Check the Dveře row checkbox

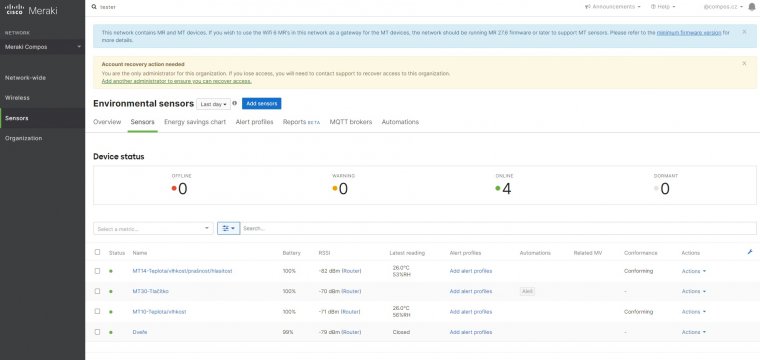(97, 332)
